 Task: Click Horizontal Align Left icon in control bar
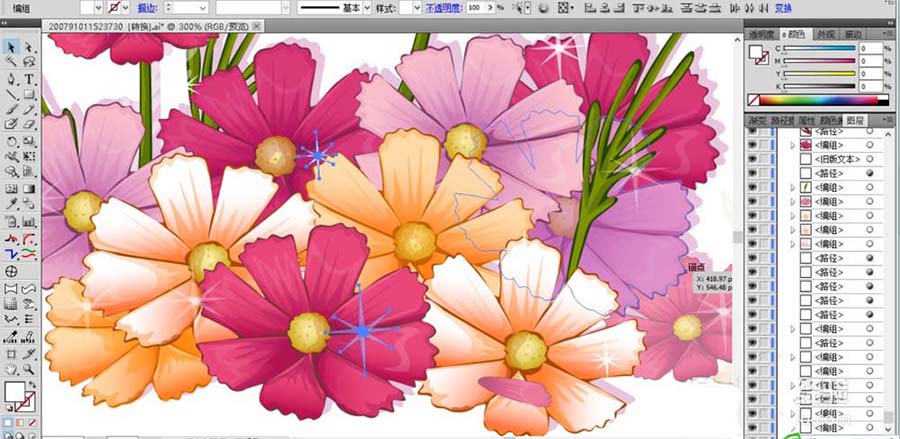coord(589,8)
